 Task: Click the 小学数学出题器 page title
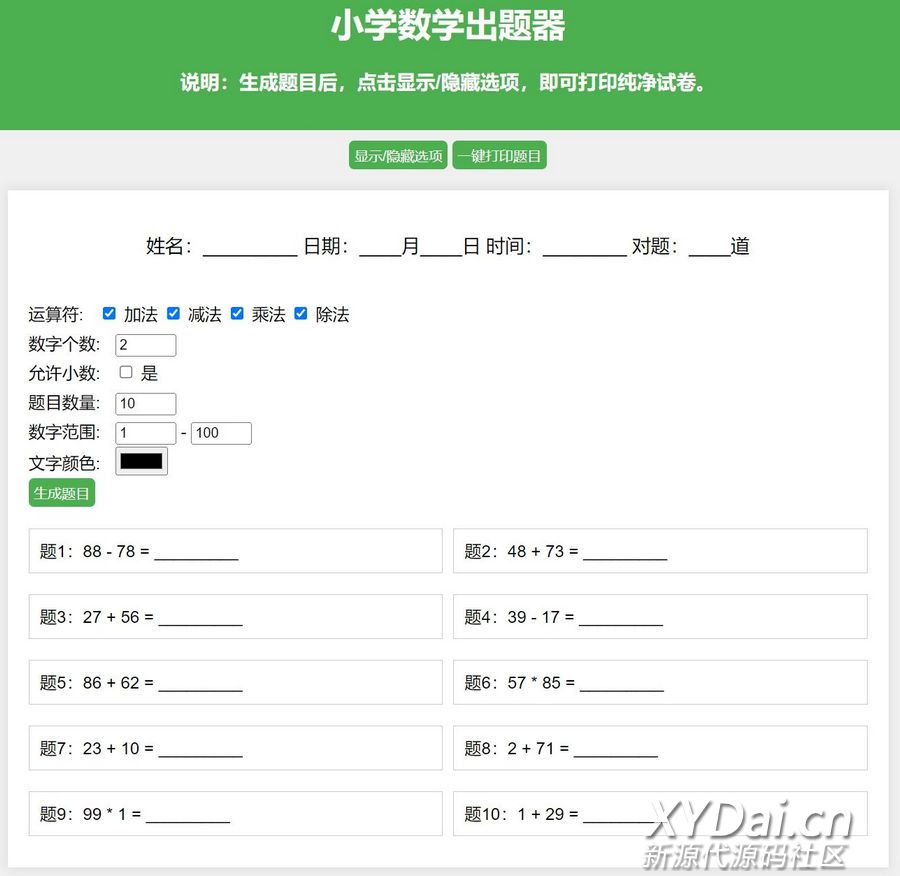coord(448,26)
